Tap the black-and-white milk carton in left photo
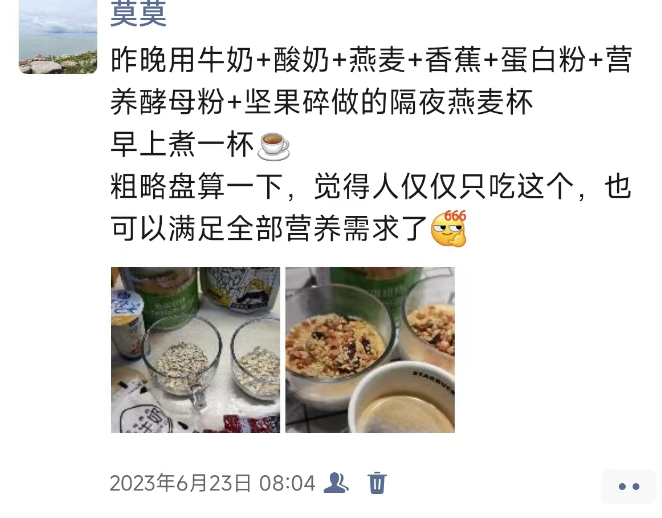662x518 pixels. (x=240, y=290)
